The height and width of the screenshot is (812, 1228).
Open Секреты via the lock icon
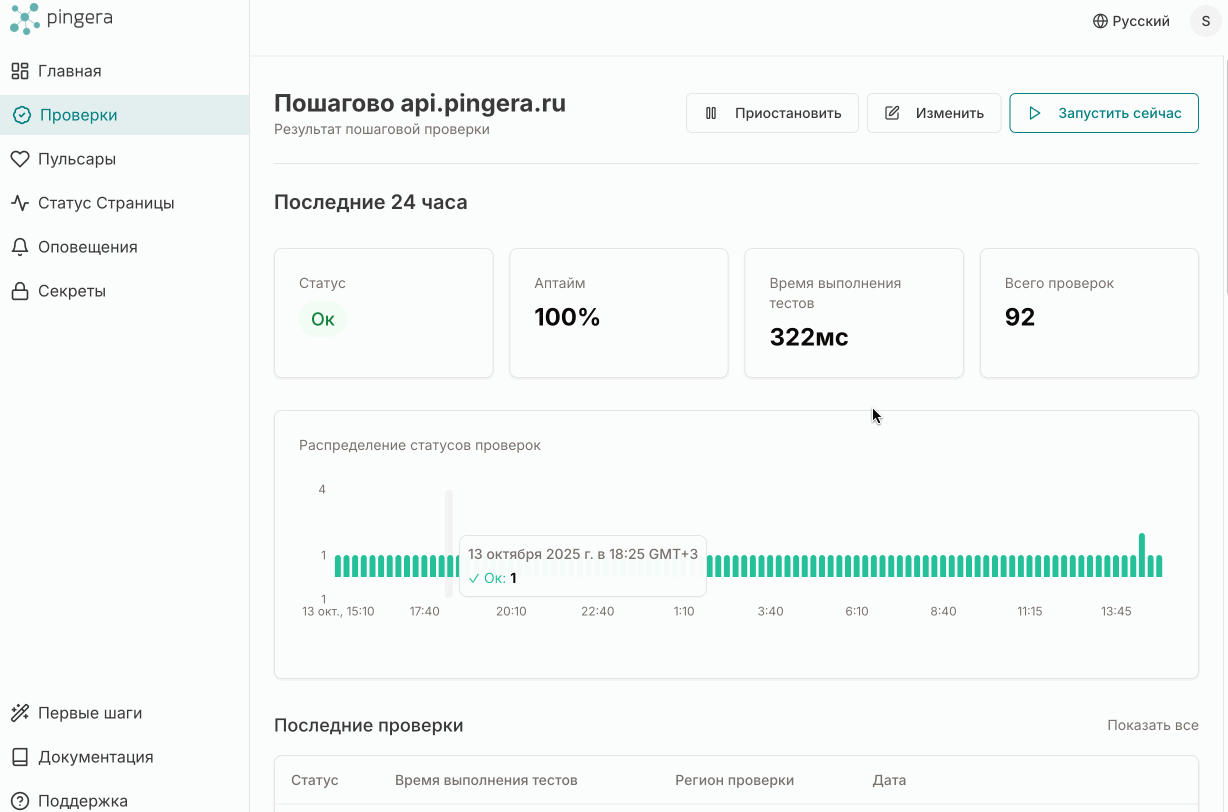[x=20, y=290]
